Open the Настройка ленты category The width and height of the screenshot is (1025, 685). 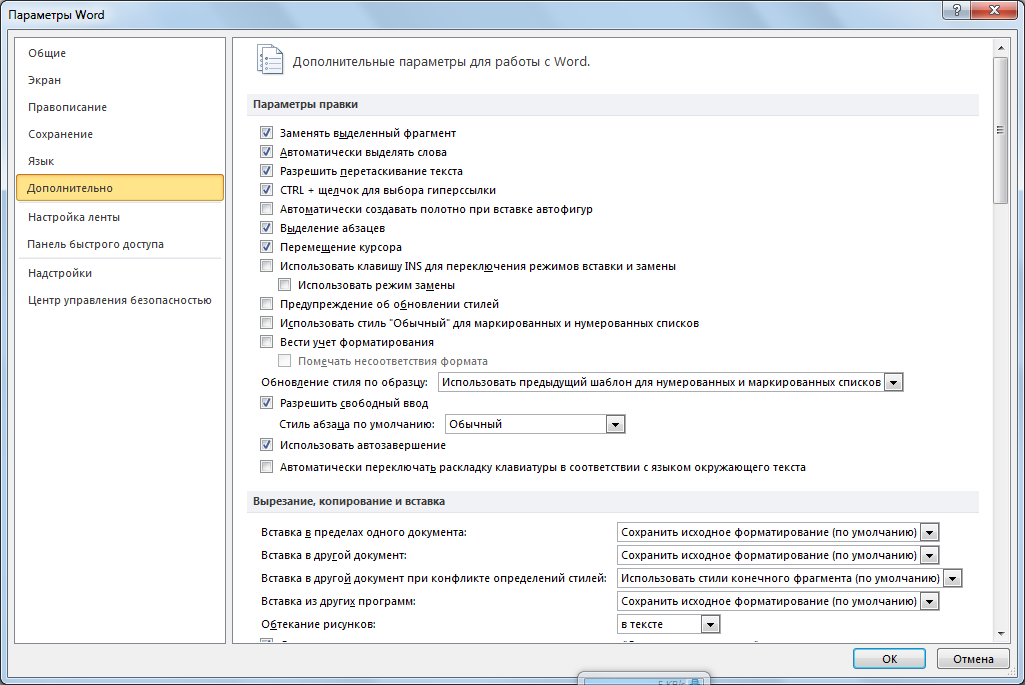pyautogui.click(x=120, y=216)
